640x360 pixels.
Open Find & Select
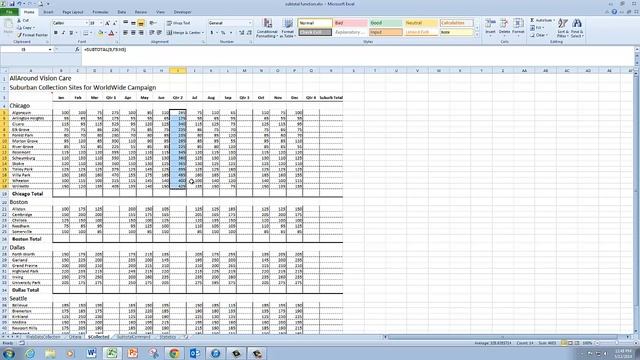coord(577,28)
